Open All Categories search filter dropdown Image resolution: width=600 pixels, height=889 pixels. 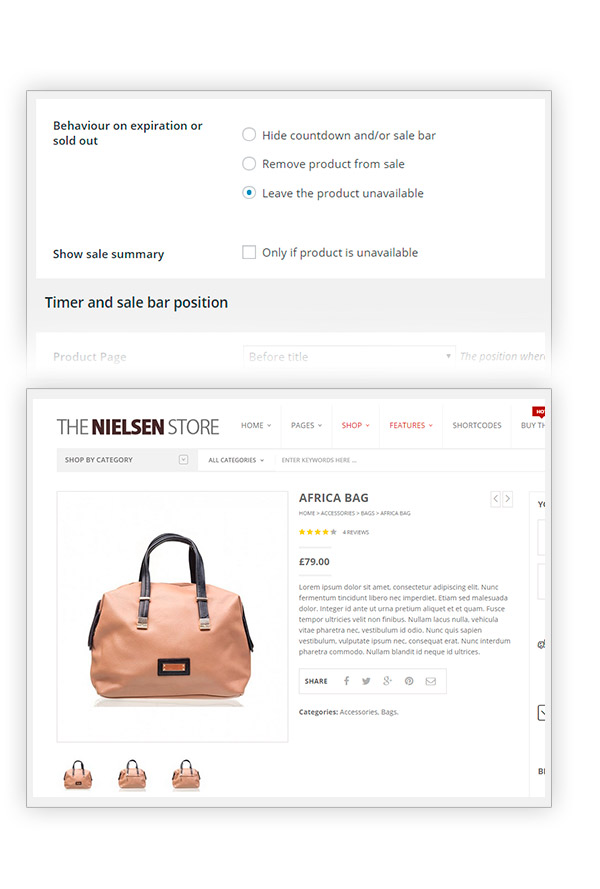[x=236, y=460]
